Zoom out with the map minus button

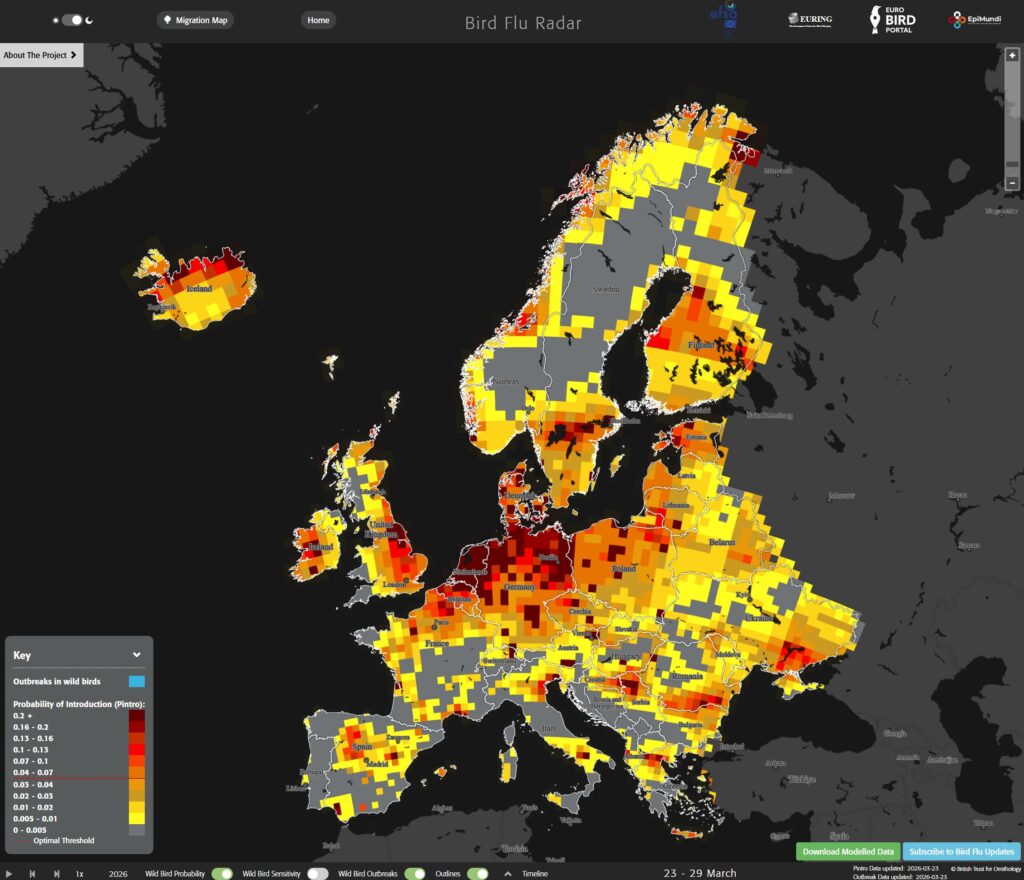1013,183
